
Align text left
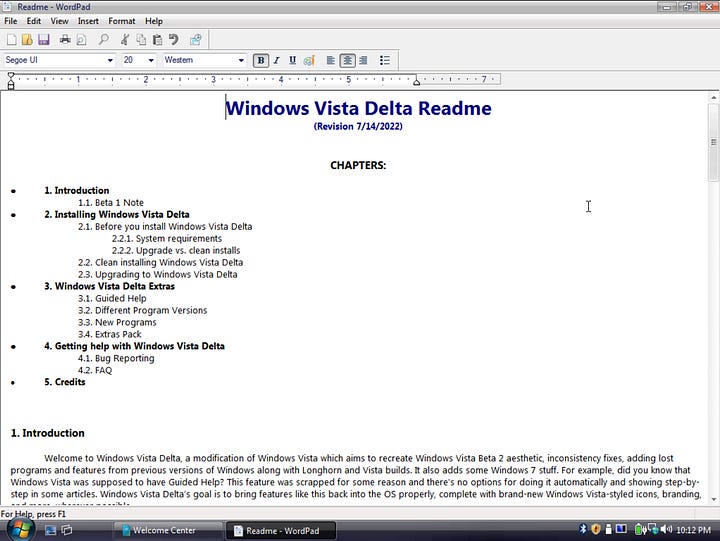(331, 60)
